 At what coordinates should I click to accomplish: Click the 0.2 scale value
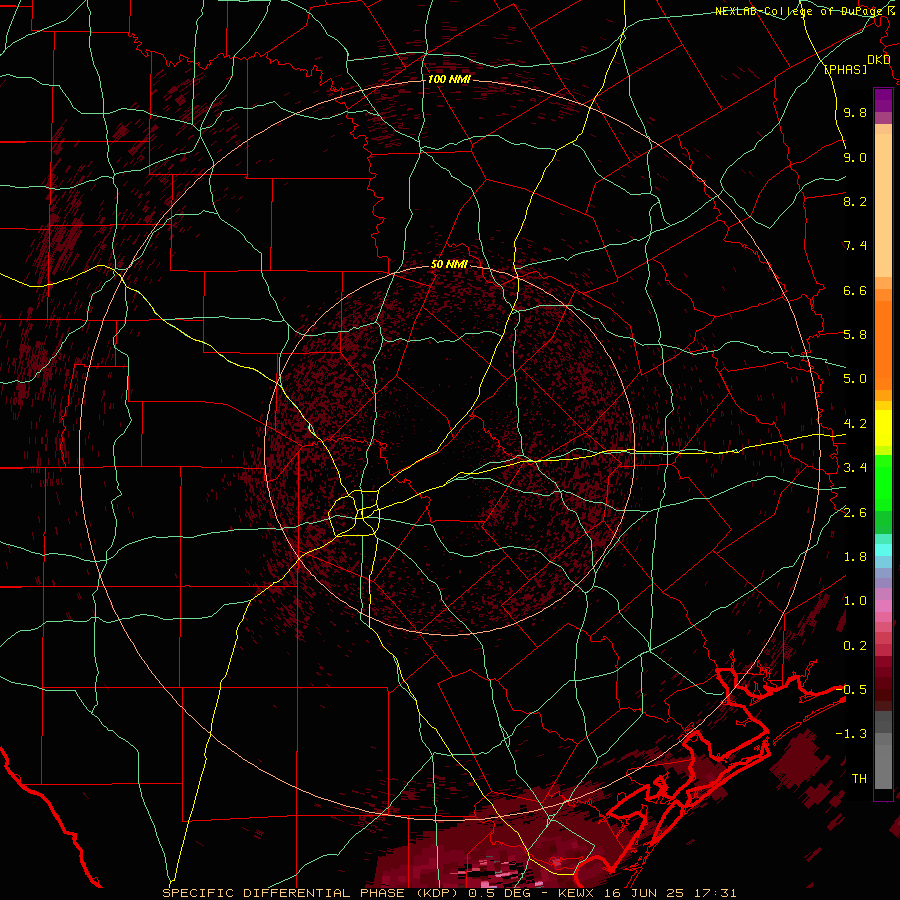point(855,646)
